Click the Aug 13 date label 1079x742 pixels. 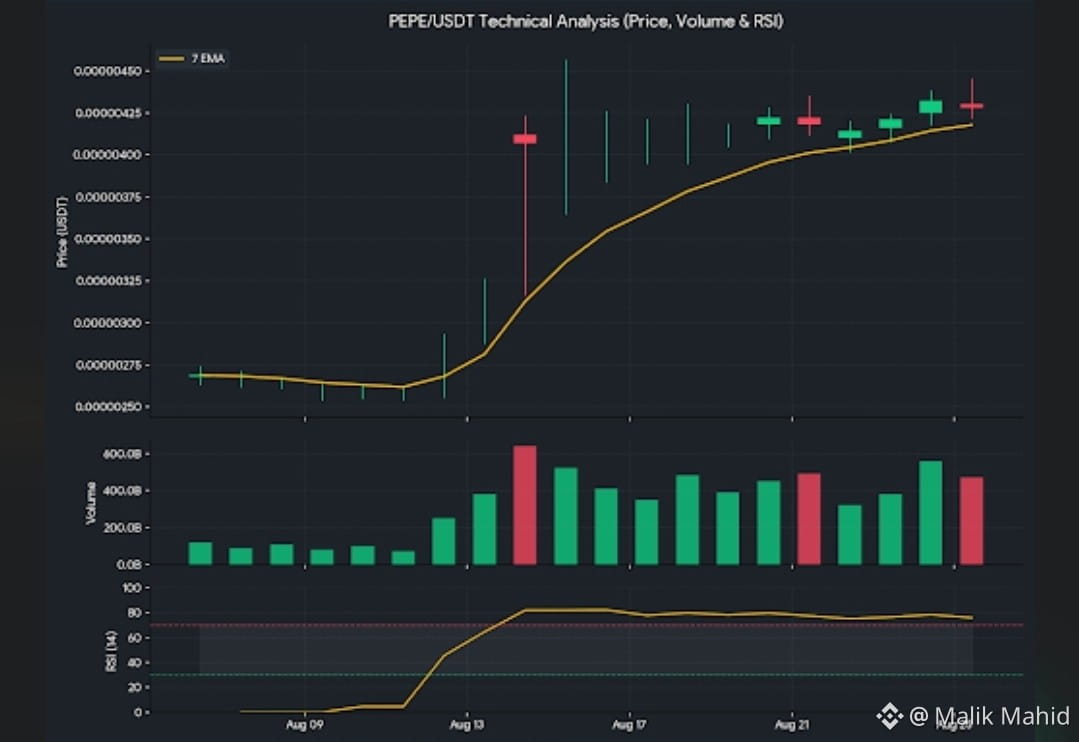(x=467, y=725)
